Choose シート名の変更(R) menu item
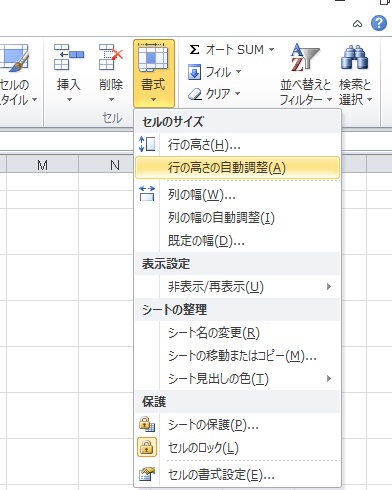Image resolution: width=392 pixels, height=490 pixels. pos(237,332)
